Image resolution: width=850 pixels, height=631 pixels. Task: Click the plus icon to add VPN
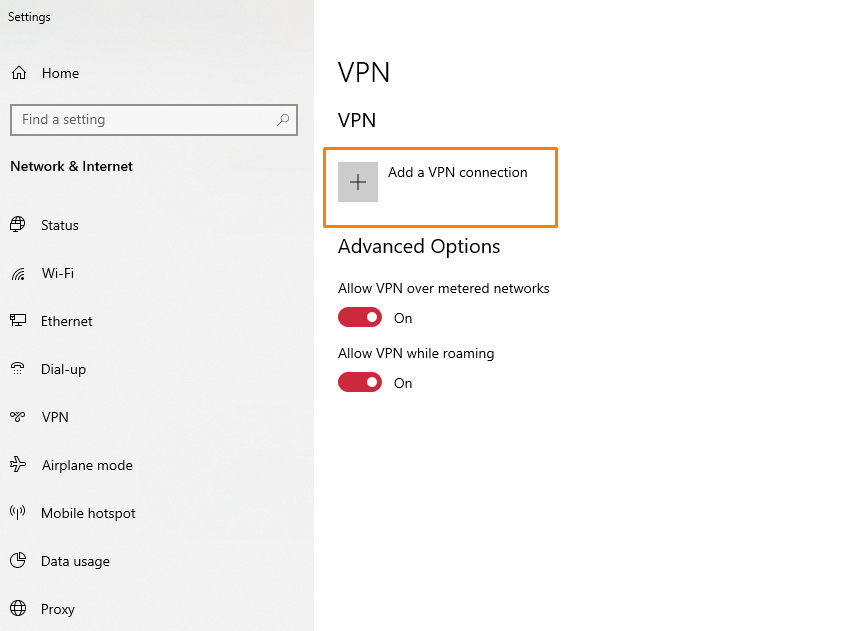(x=357, y=182)
